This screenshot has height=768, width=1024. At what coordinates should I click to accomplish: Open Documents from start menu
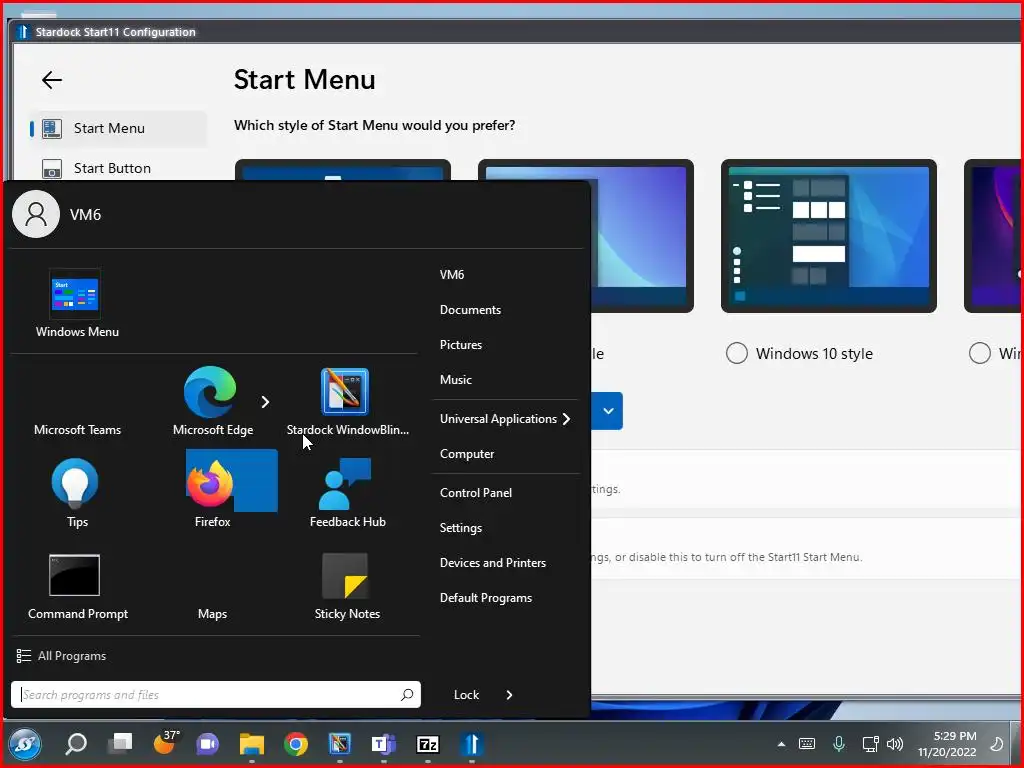coord(470,310)
